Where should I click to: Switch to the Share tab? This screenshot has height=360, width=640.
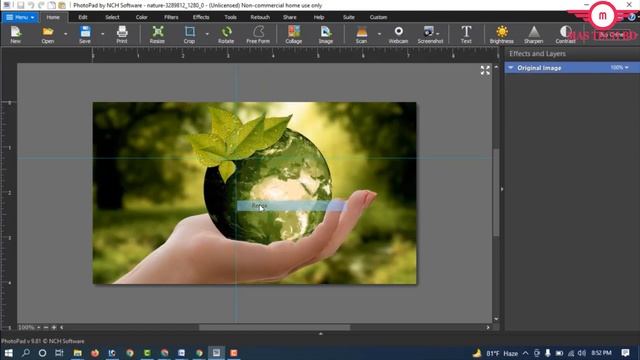point(289,17)
